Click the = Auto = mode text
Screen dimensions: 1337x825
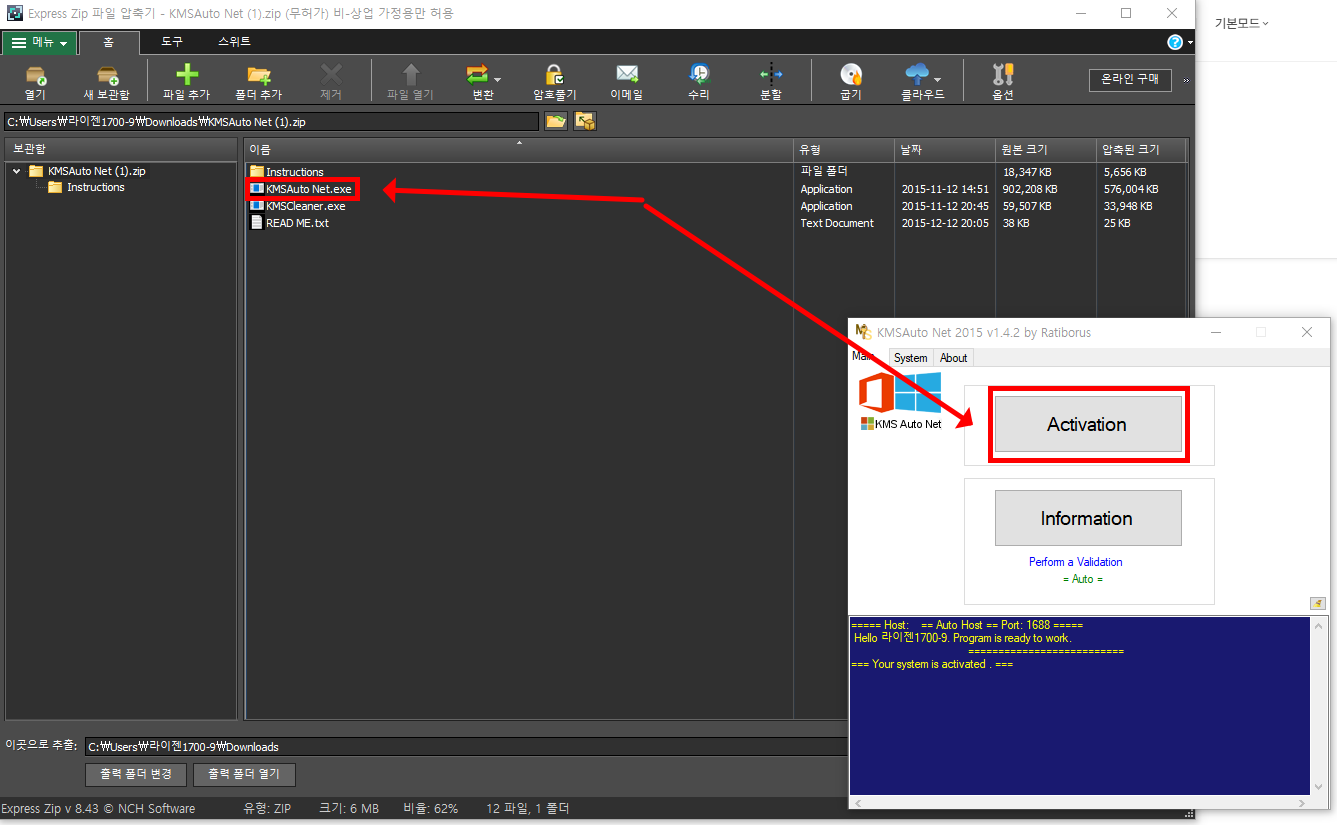[x=1082, y=579]
